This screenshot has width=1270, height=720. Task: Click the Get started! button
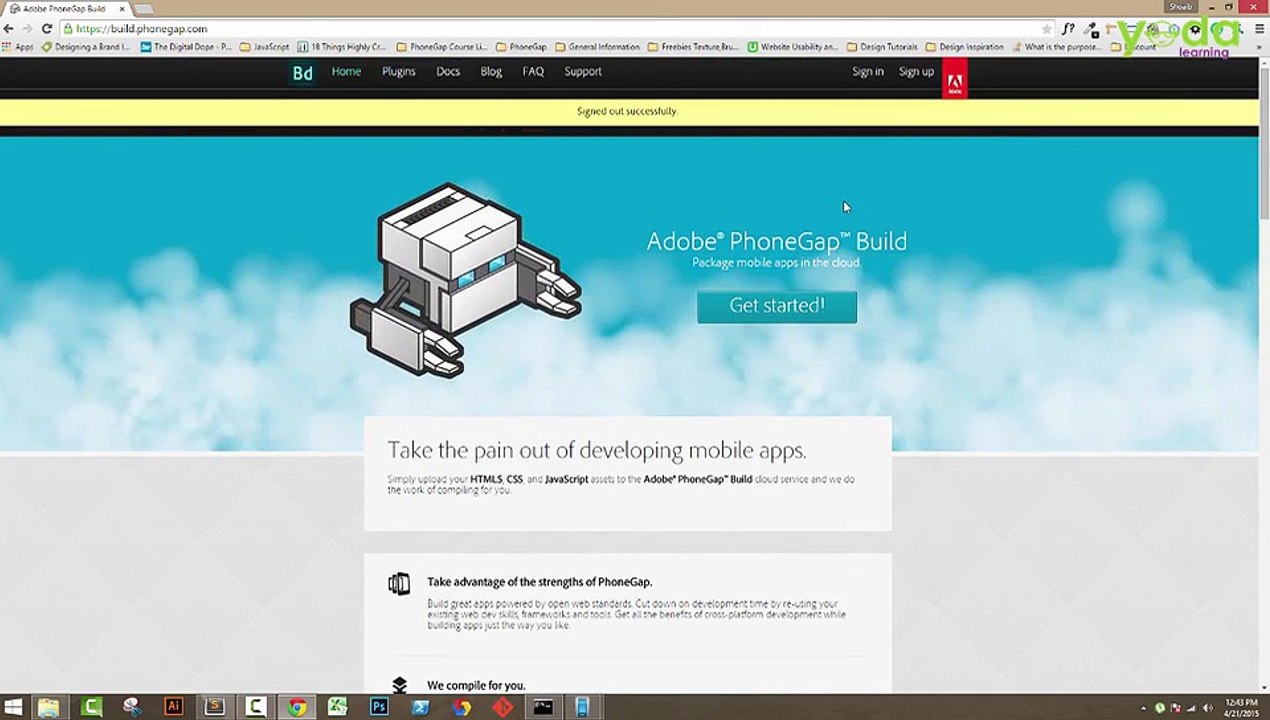[x=777, y=306]
